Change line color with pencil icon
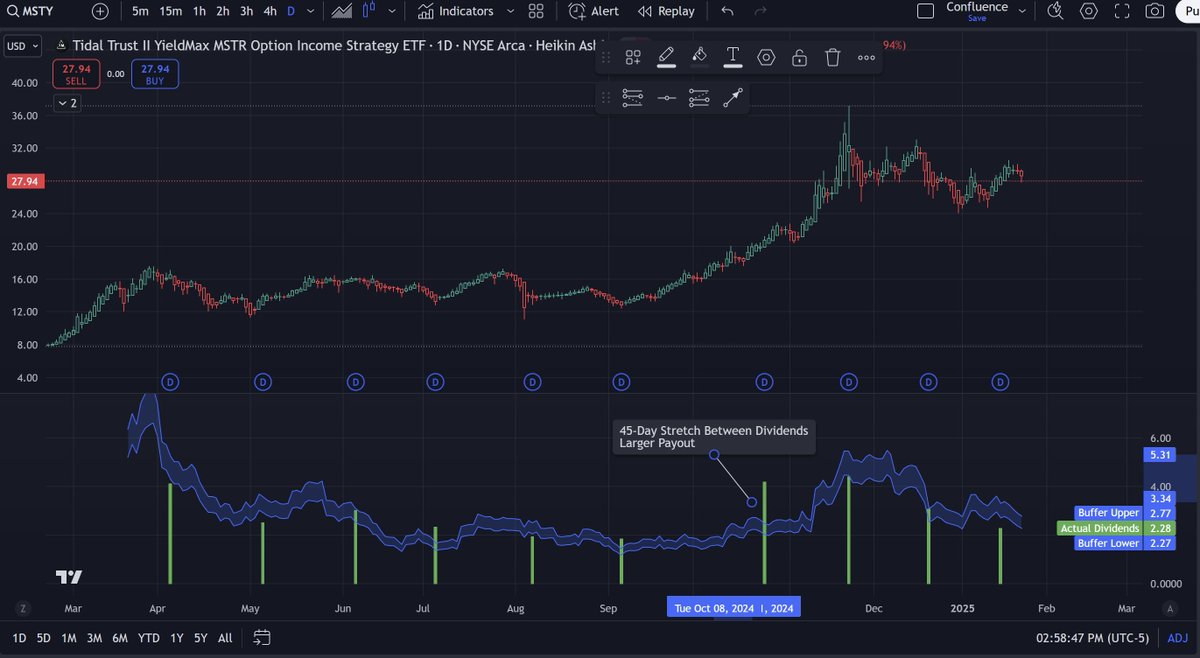 666,57
